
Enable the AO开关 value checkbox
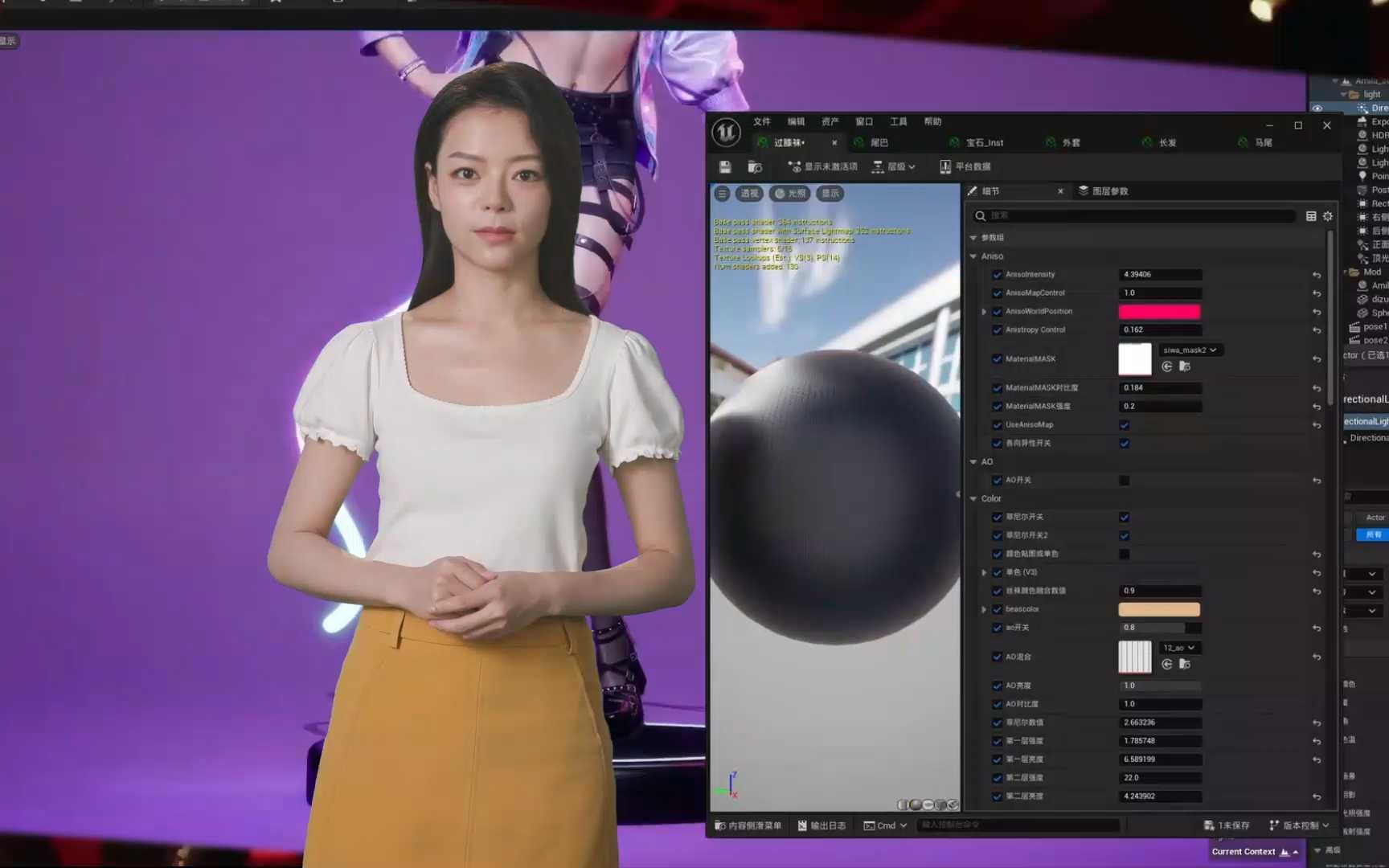click(x=1124, y=481)
